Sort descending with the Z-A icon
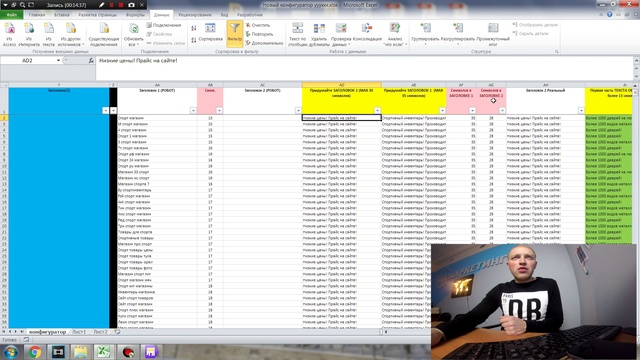This screenshot has width=640, height=360. (193, 40)
